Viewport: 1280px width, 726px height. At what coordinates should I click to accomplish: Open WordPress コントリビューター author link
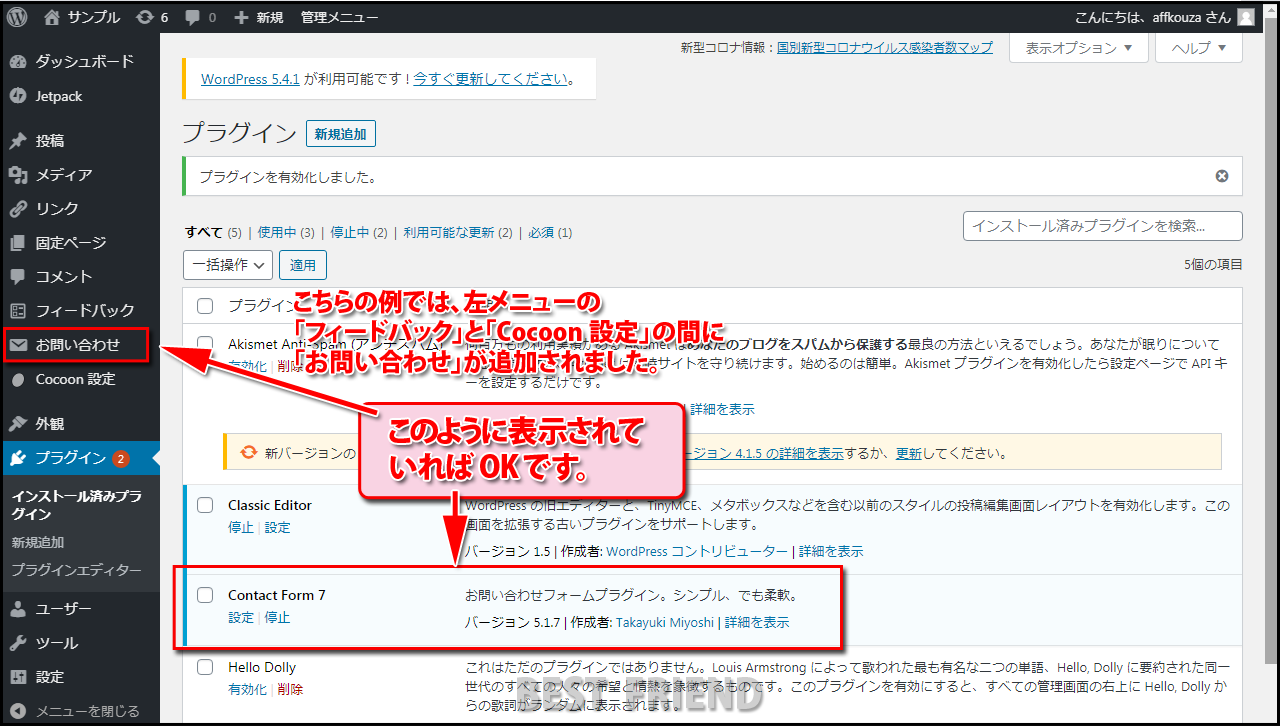tap(697, 551)
